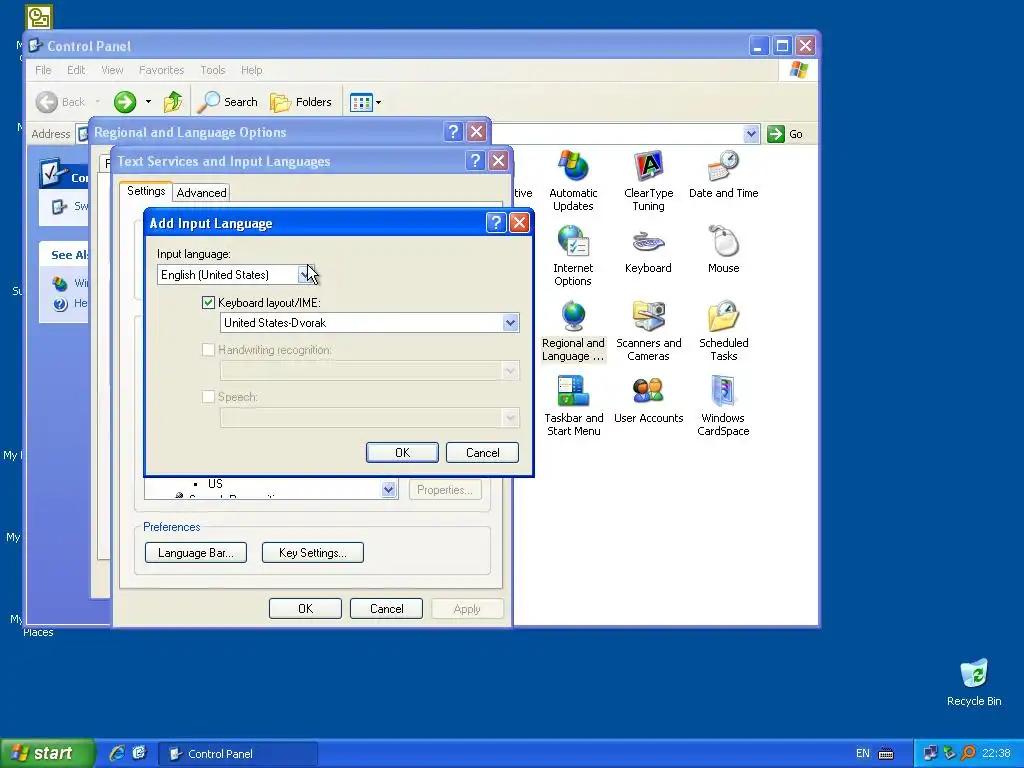This screenshot has height=768, width=1024.
Task: Open the Automatic Updates icon
Action: click(573, 181)
